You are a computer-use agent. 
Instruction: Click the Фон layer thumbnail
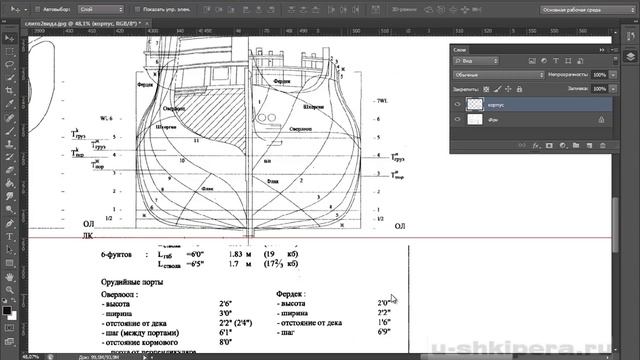click(x=475, y=119)
